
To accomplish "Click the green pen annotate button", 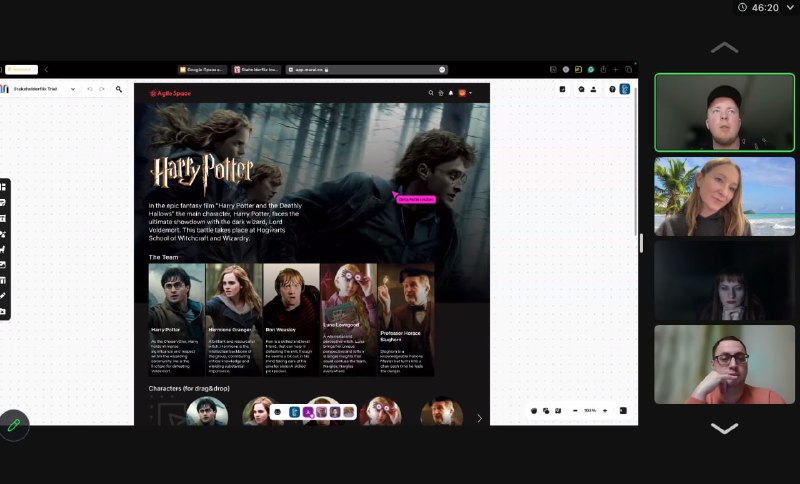I will [x=14, y=425].
